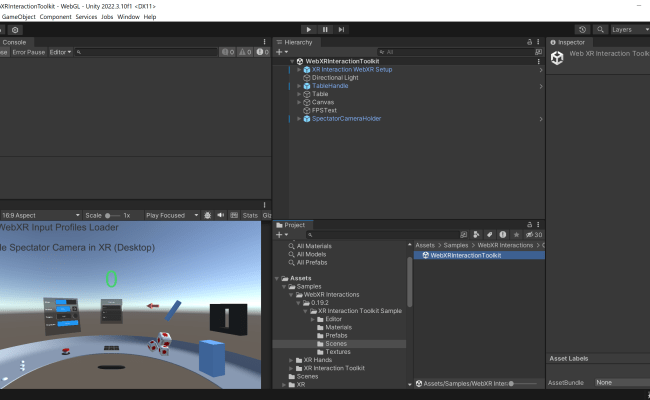Open the Help menu
The image size is (650, 400).
(150, 17)
